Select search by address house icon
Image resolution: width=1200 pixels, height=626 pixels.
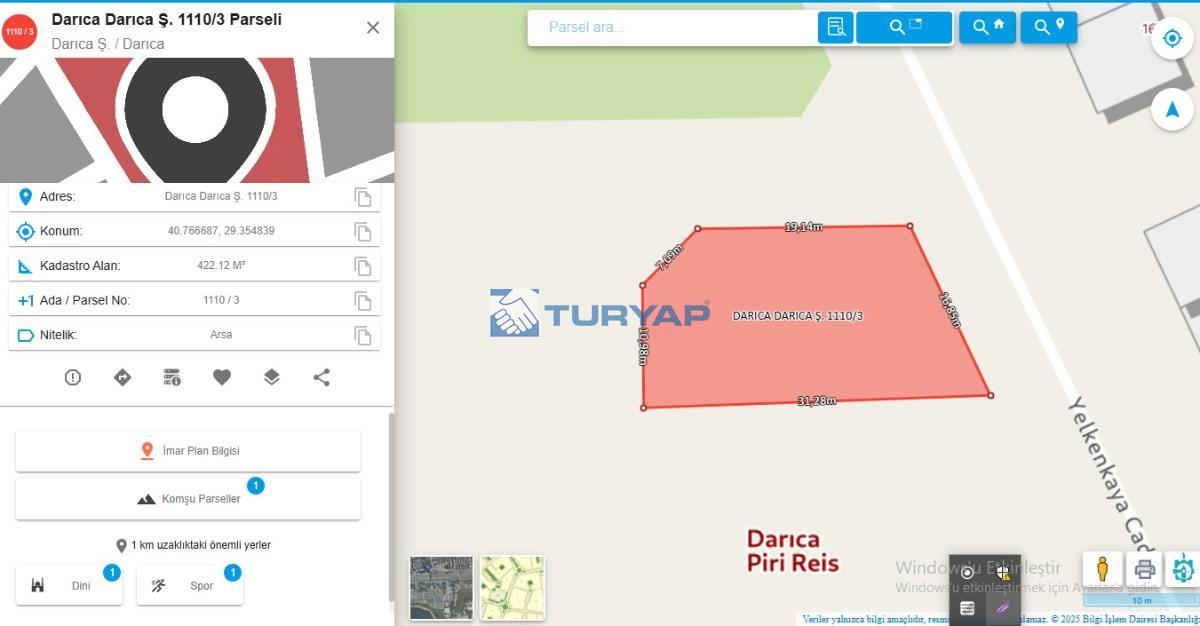point(988,27)
